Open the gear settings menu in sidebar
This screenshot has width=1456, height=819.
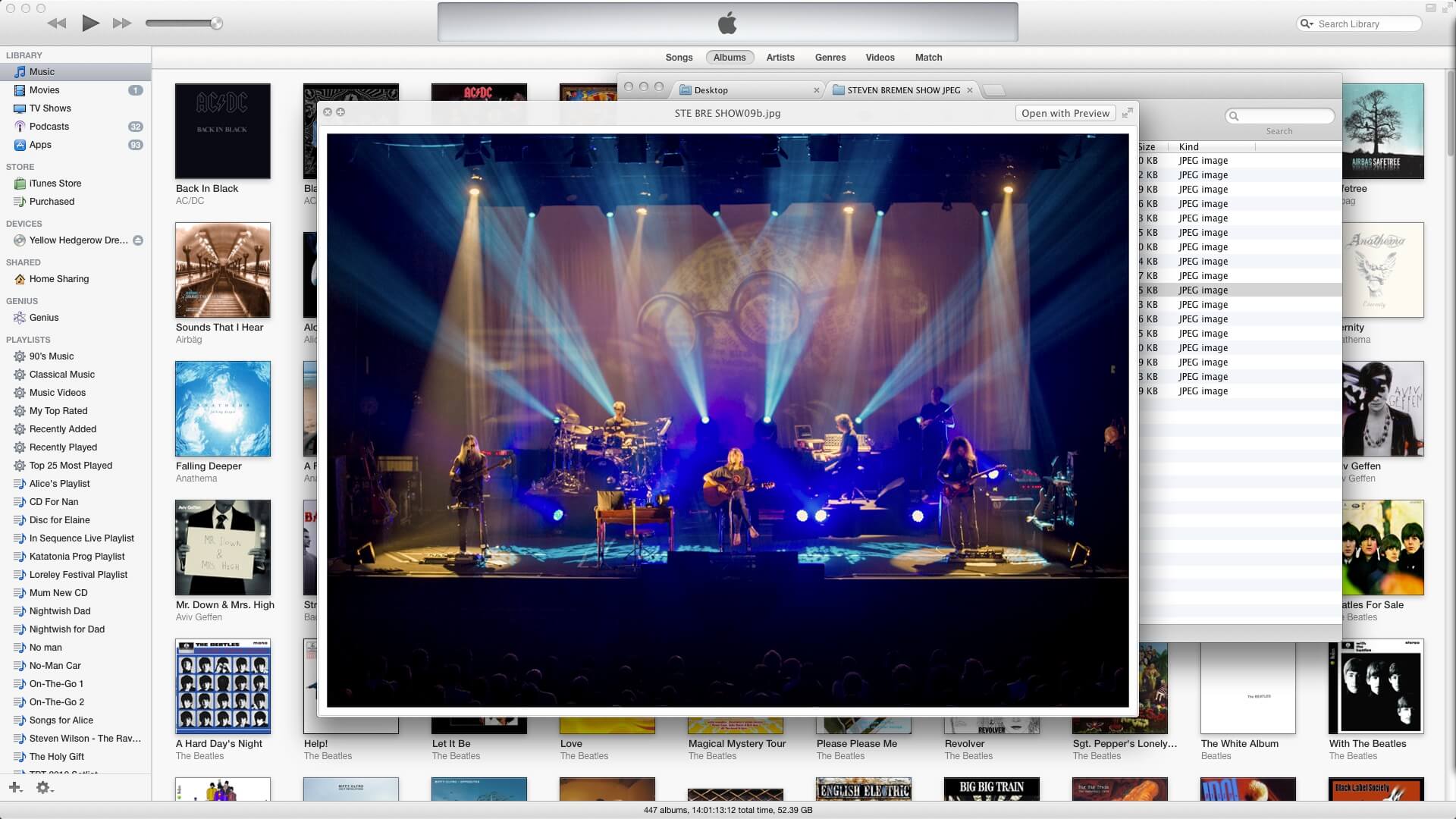coord(43,788)
